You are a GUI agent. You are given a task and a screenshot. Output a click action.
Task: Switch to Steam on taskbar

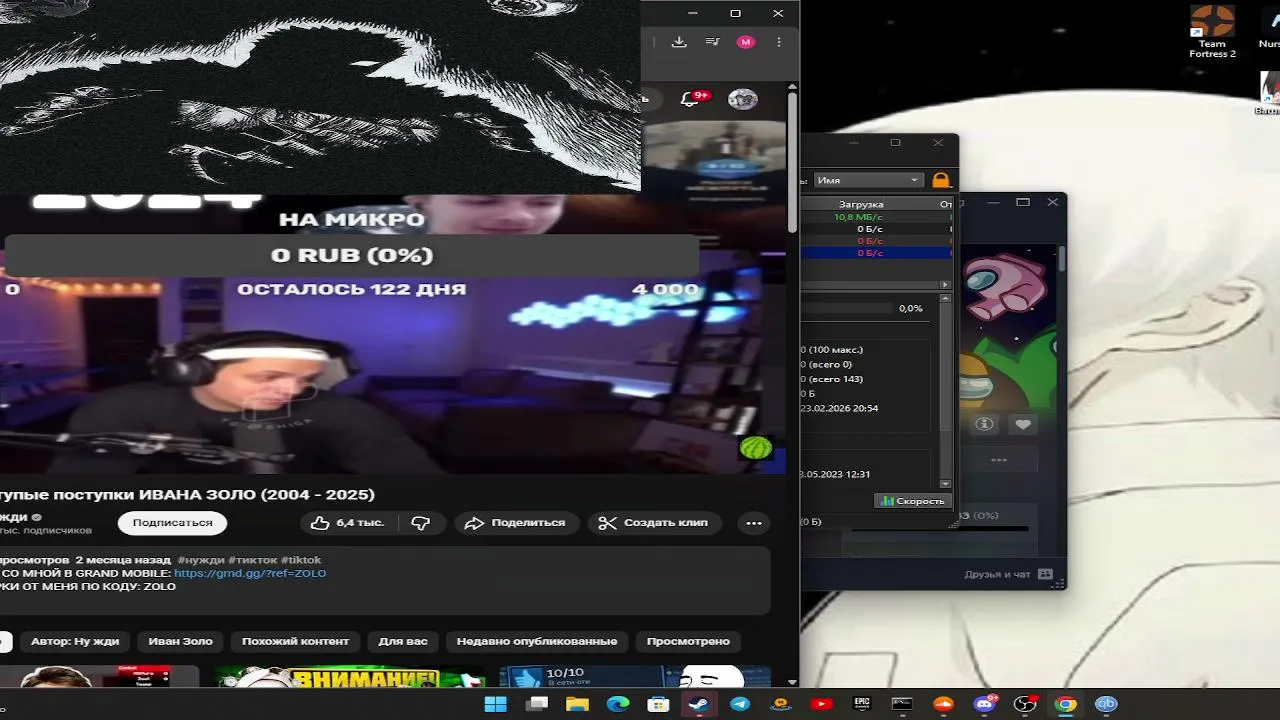click(699, 704)
